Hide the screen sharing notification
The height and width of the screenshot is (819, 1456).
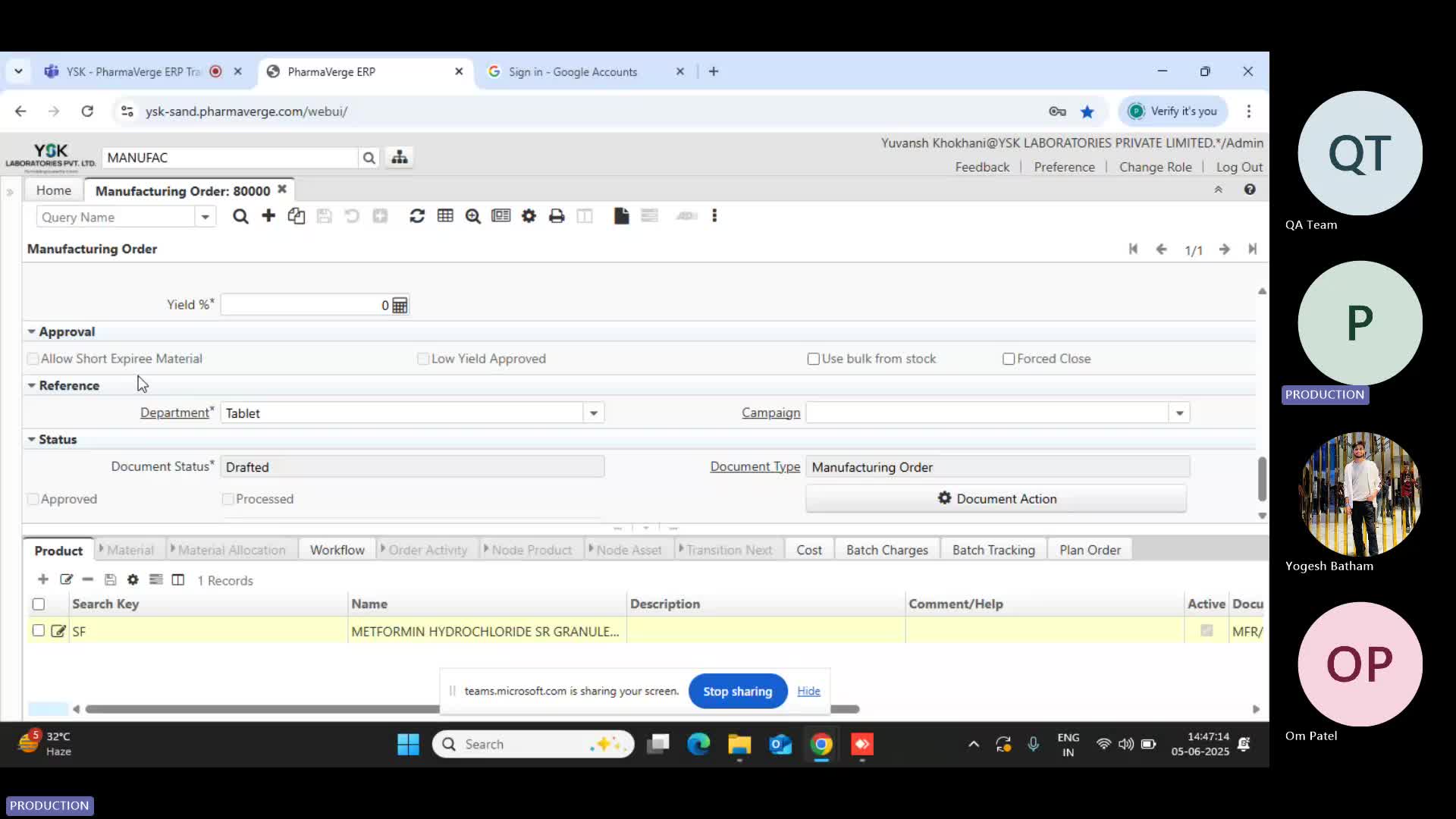[808, 691]
